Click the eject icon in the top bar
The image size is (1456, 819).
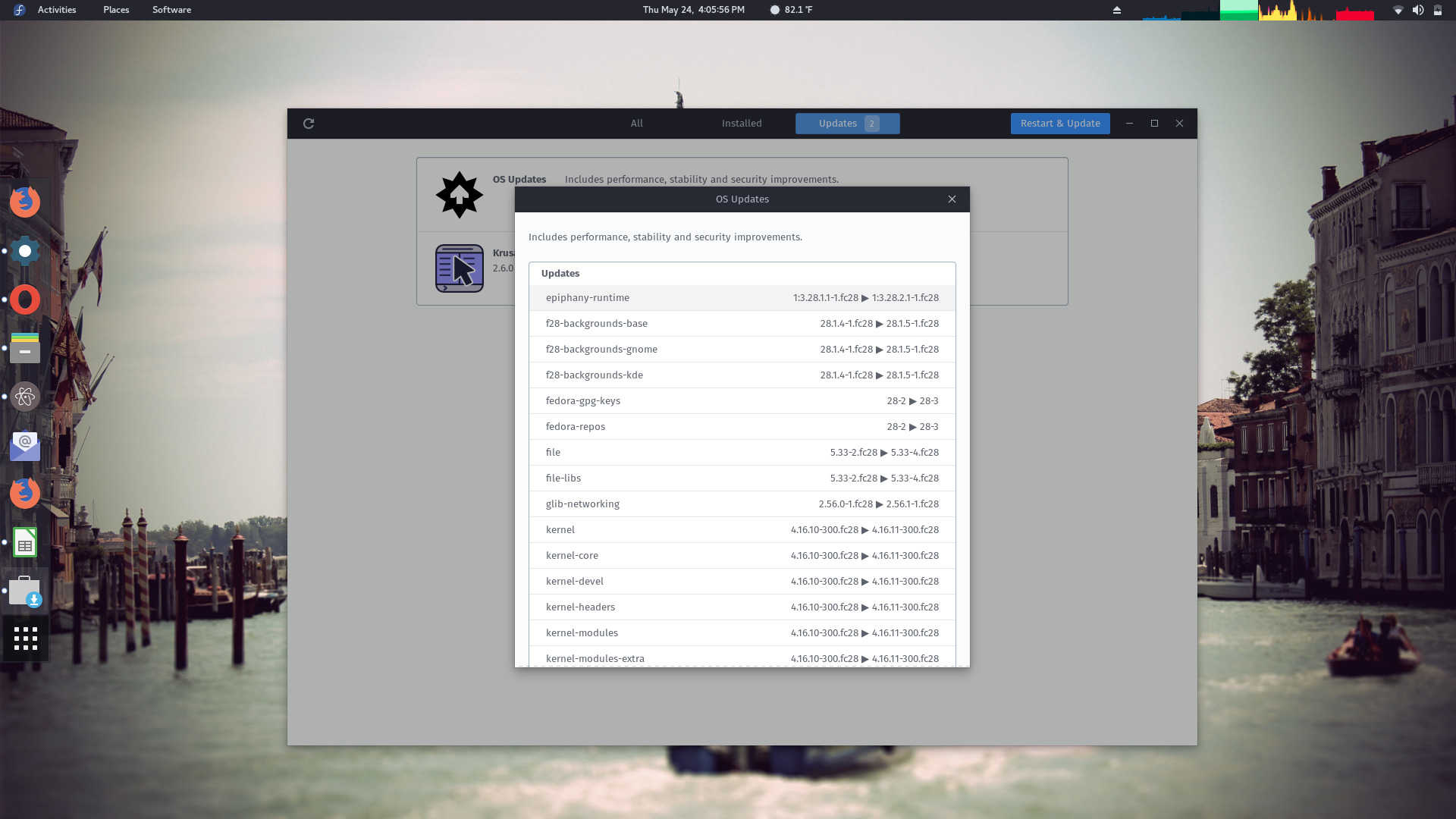(x=1116, y=10)
